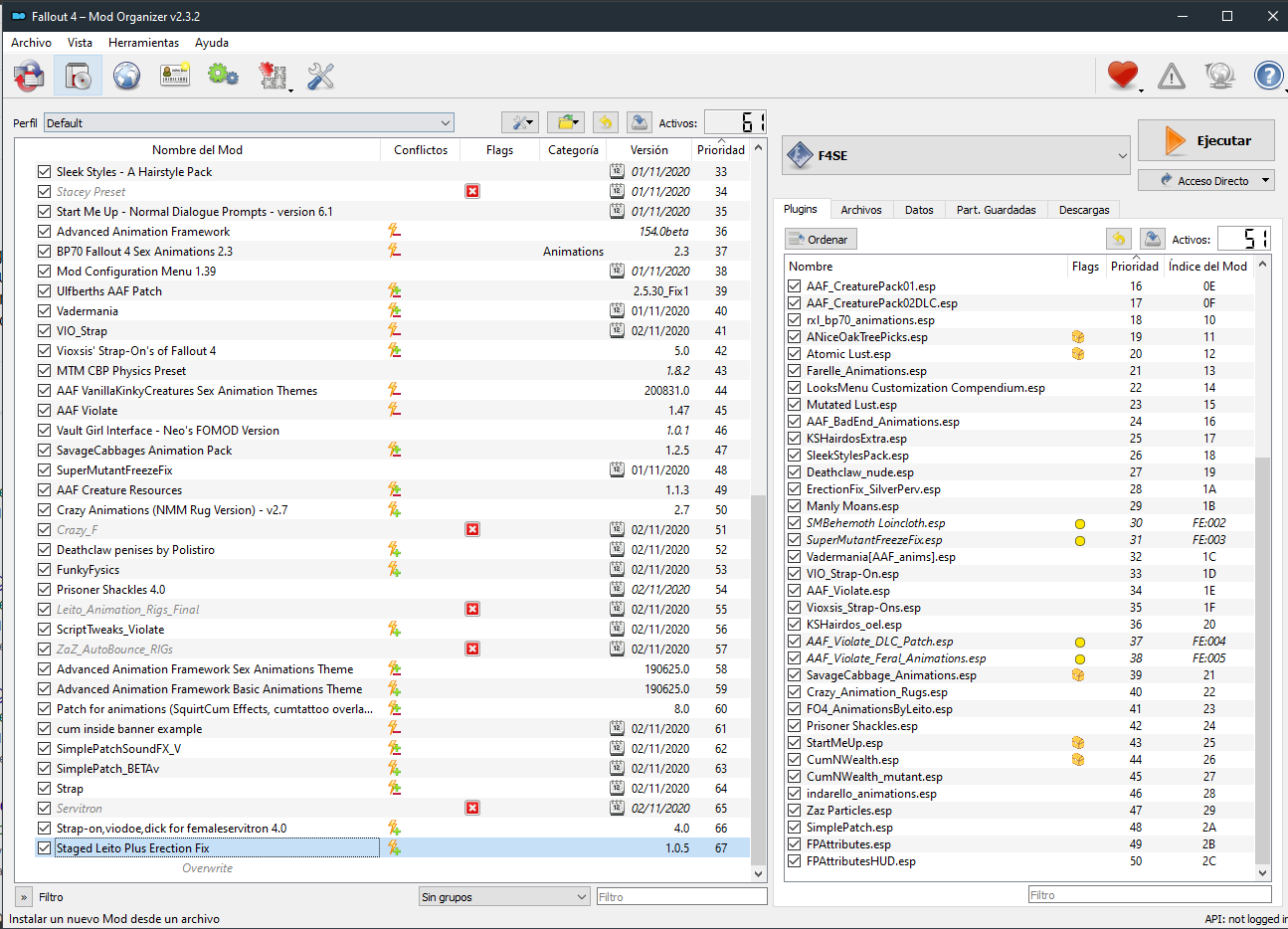Toggle LooksMenu Customization Compendium.esp checkbox
This screenshot has width=1288, height=929.
794,388
